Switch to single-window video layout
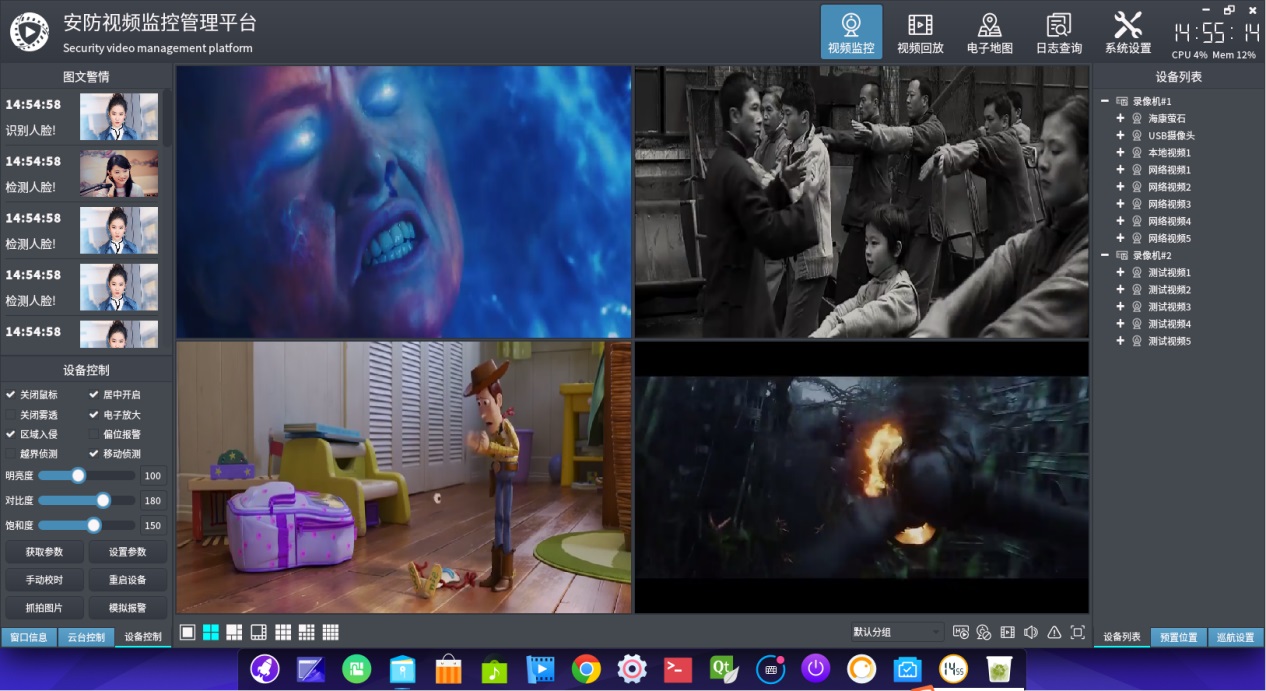 pos(187,632)
